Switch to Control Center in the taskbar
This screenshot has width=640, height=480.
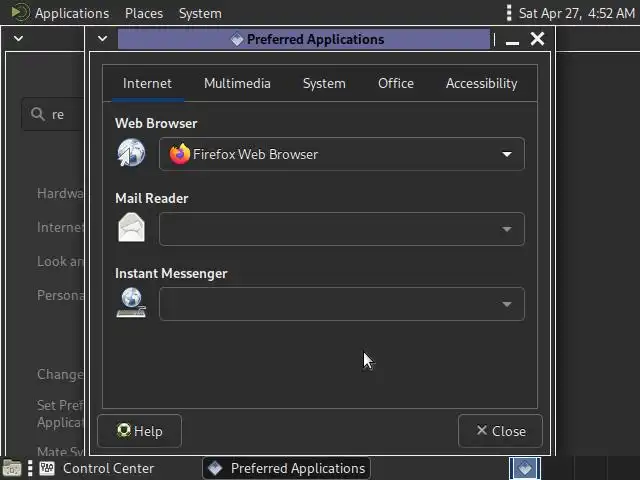coord(97,468)
